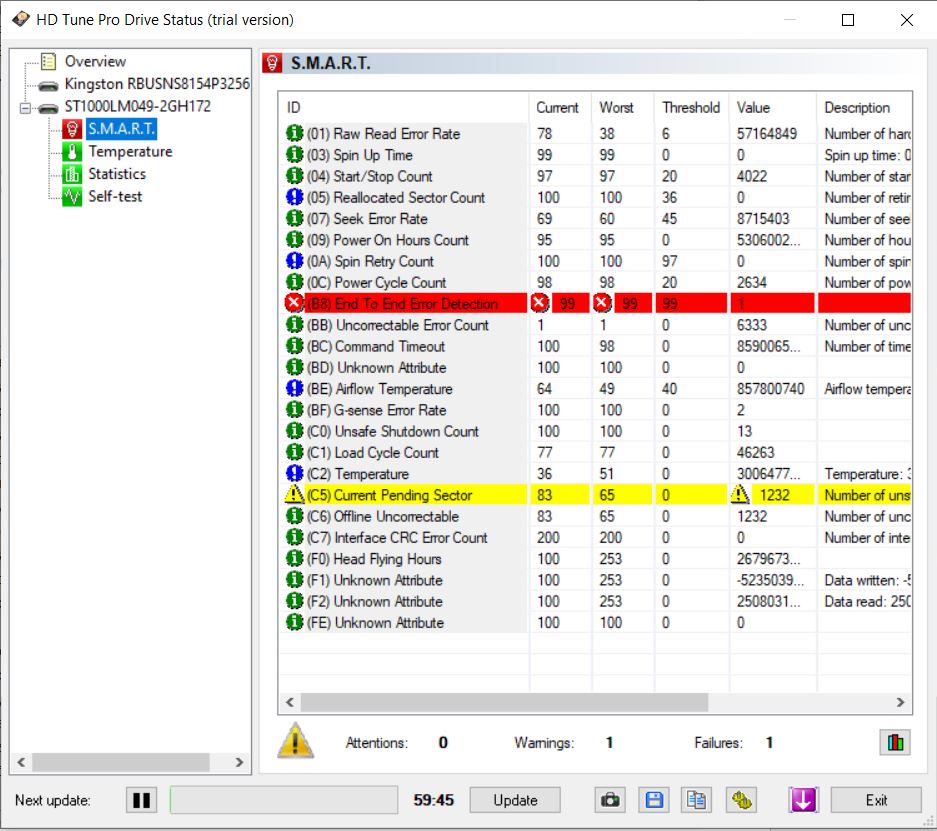Select the (BF) G-sense Error Rate row
Viewport: 937px width, 831px height.
coord(598,410)
